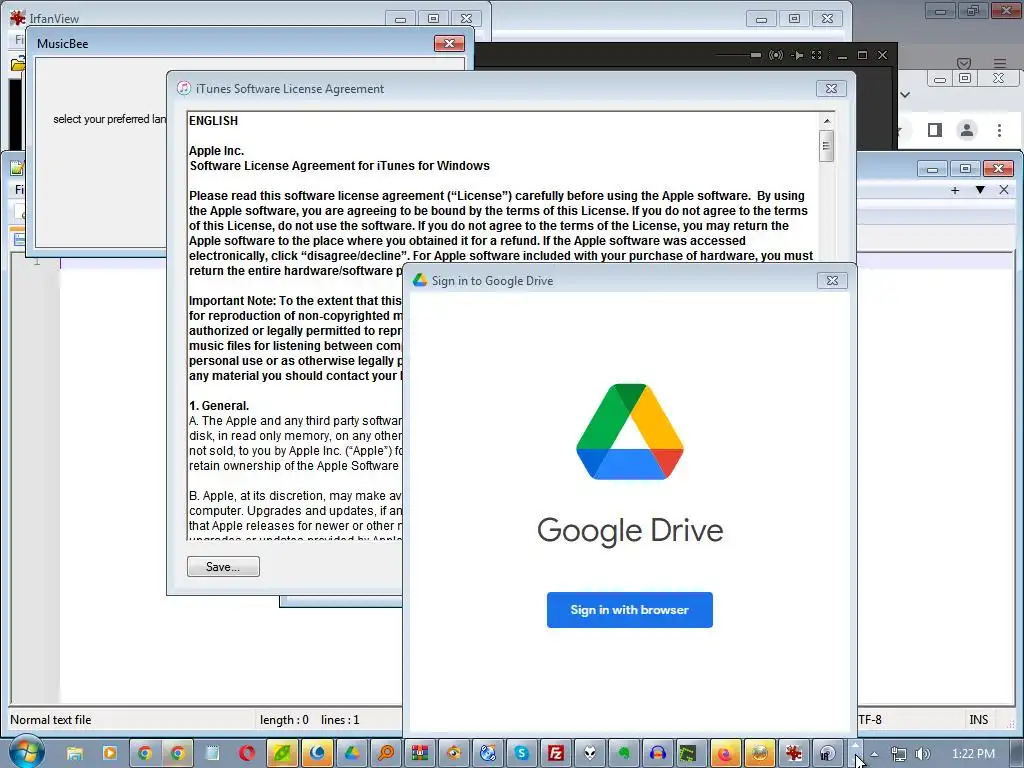Minimize the Notepad++ window
1024x768 pixels.
[x=932, y=169]
